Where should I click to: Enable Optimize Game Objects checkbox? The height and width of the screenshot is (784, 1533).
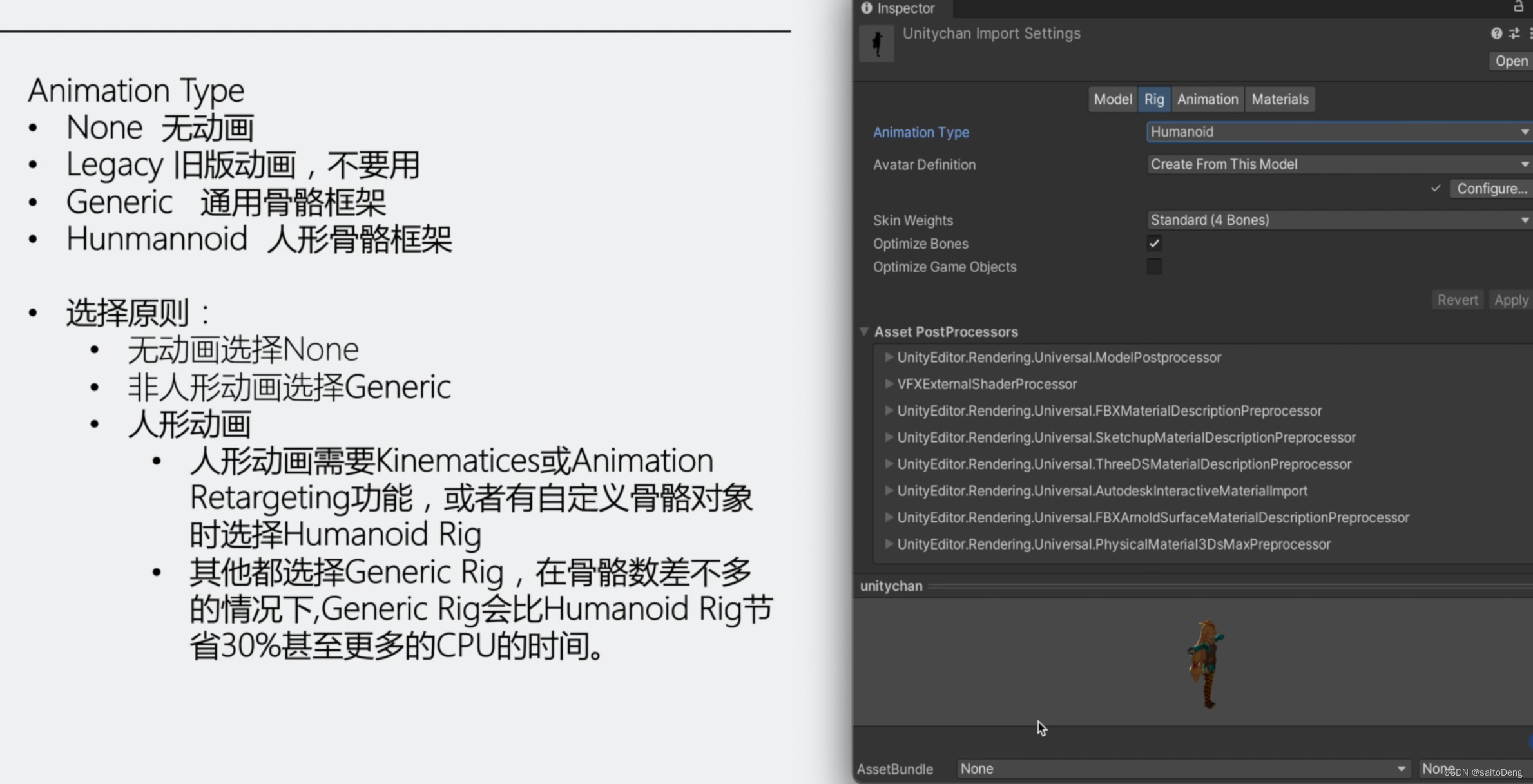1154,267
